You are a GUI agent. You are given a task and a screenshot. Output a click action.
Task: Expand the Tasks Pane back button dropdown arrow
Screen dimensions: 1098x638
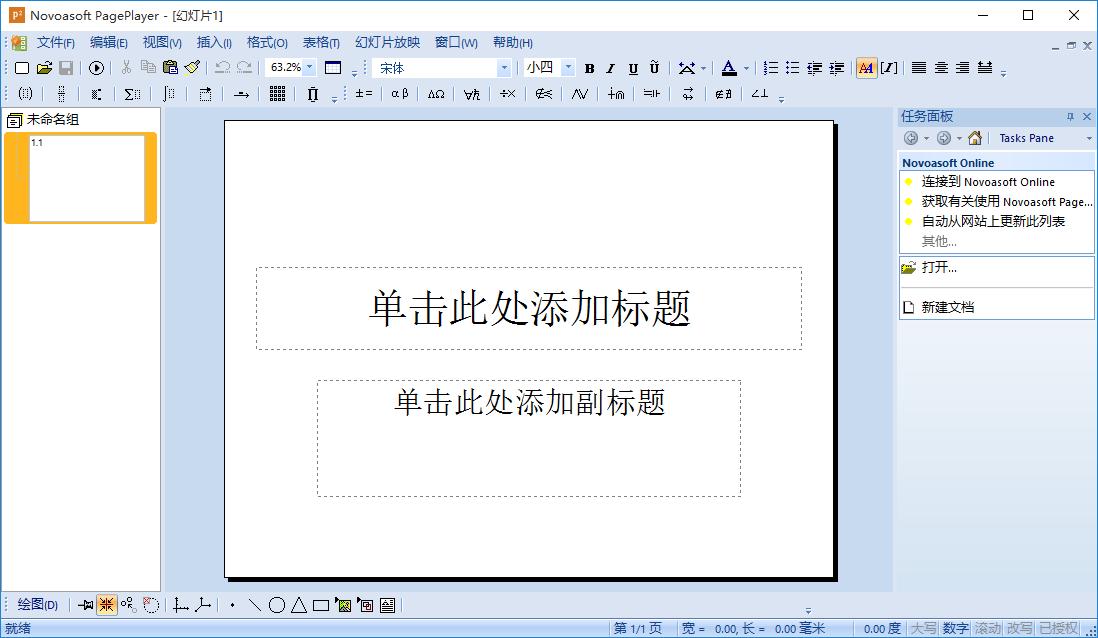[926, 139]
